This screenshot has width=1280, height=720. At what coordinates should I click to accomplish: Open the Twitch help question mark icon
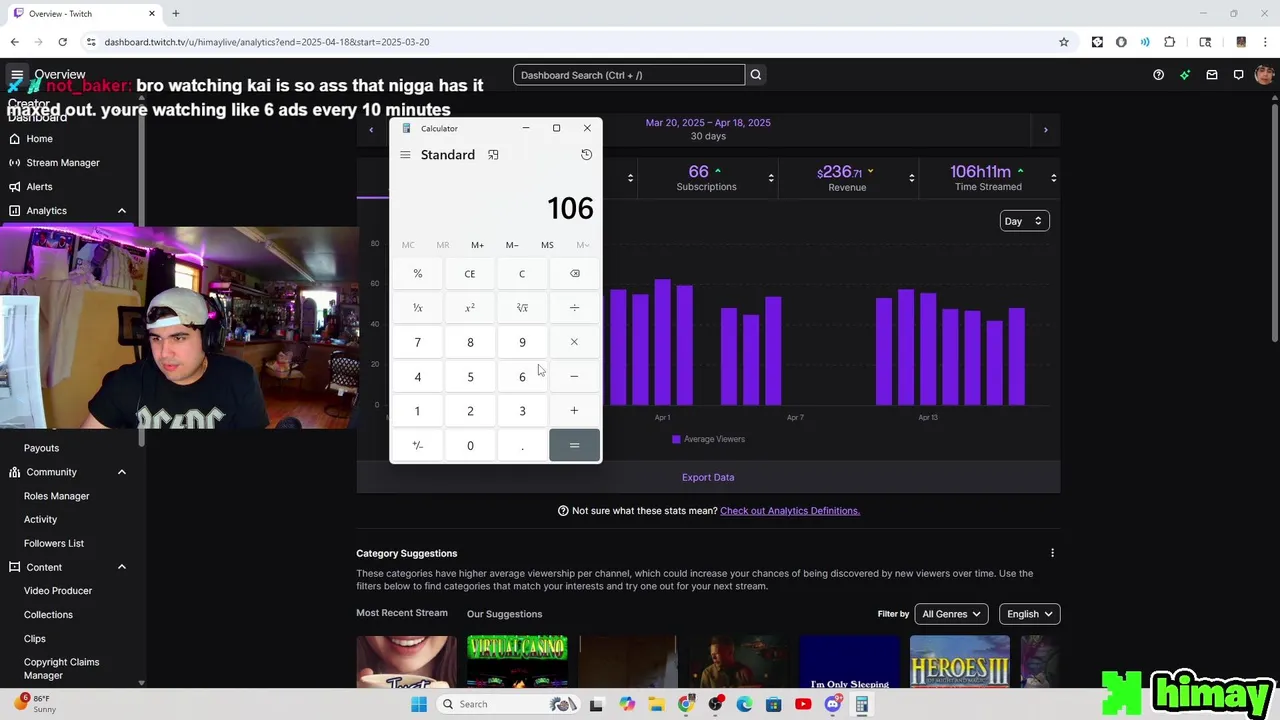click(1158, 75)
